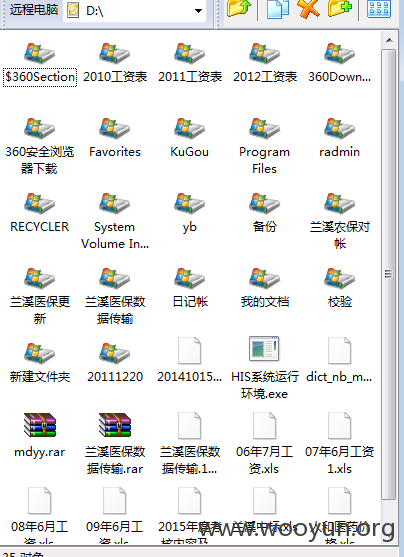The width and height of the screenshot is (404, 557).
Task: Click the scrollbar up arrow
Action: click(389, 40)
